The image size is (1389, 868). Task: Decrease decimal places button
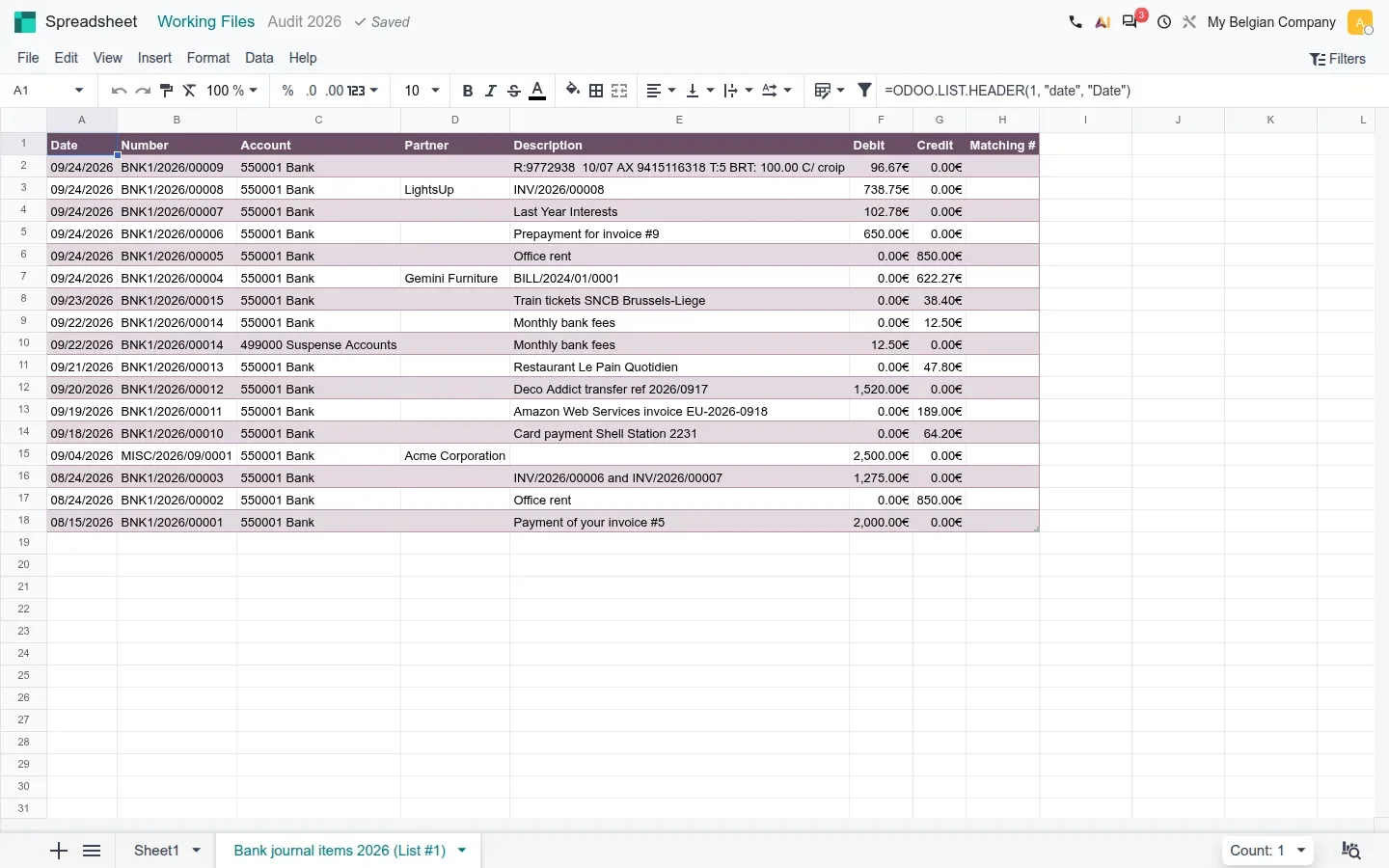point(311,91)
